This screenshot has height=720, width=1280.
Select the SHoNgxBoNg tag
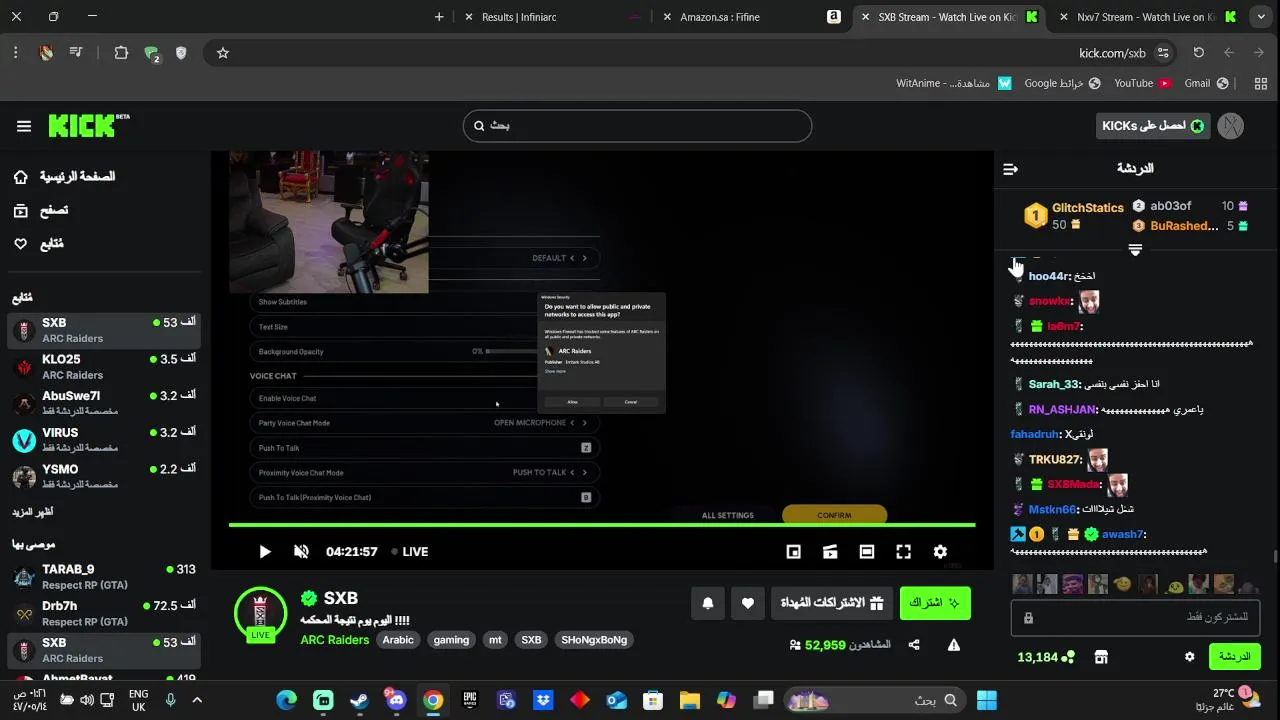click(594, 640)
